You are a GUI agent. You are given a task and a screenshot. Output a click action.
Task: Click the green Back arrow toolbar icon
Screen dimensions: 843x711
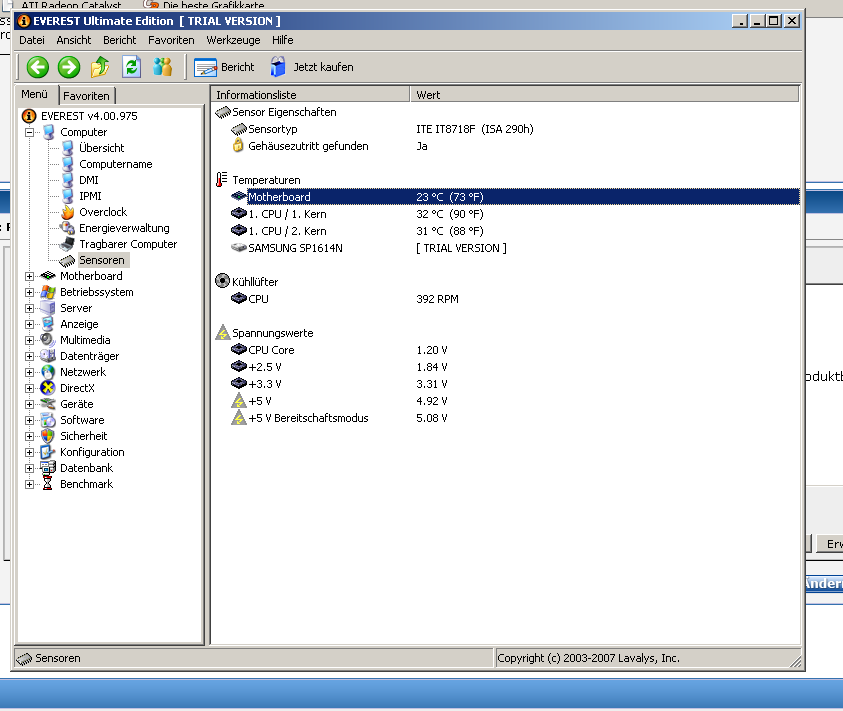click(38, 67)
